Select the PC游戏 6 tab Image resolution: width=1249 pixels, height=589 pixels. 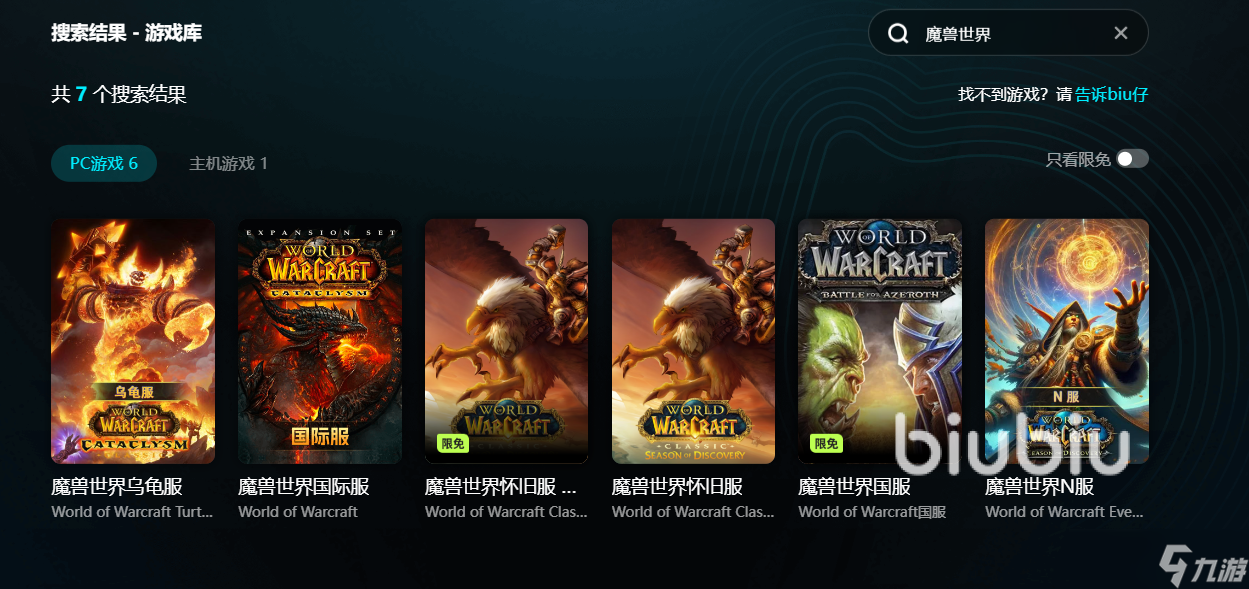tap(104, 163)
